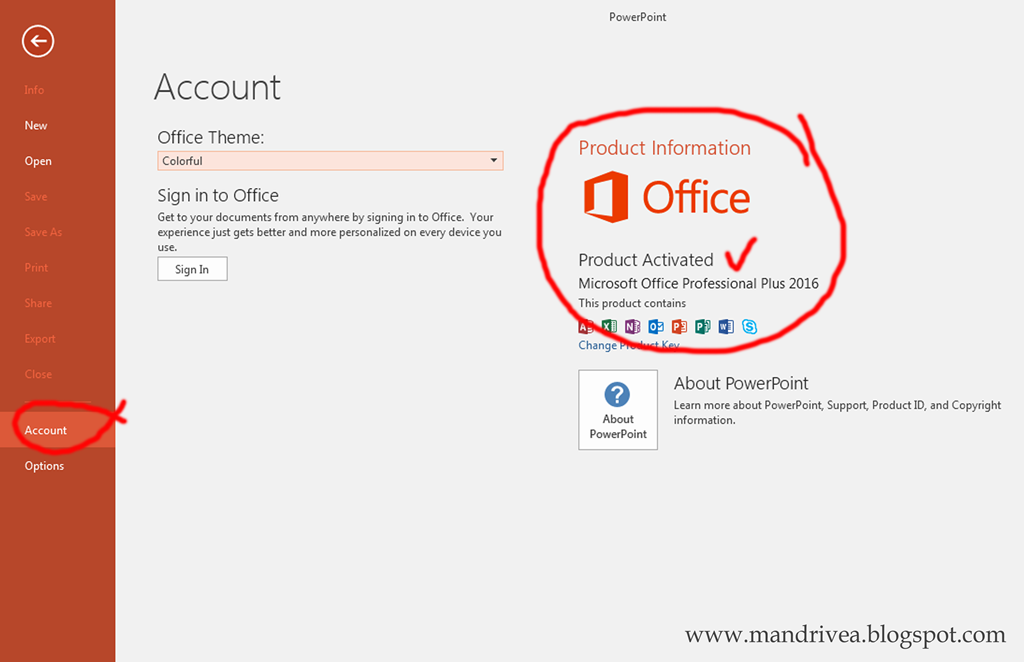Click the PowerPoint title at top

tap(637, 17)
